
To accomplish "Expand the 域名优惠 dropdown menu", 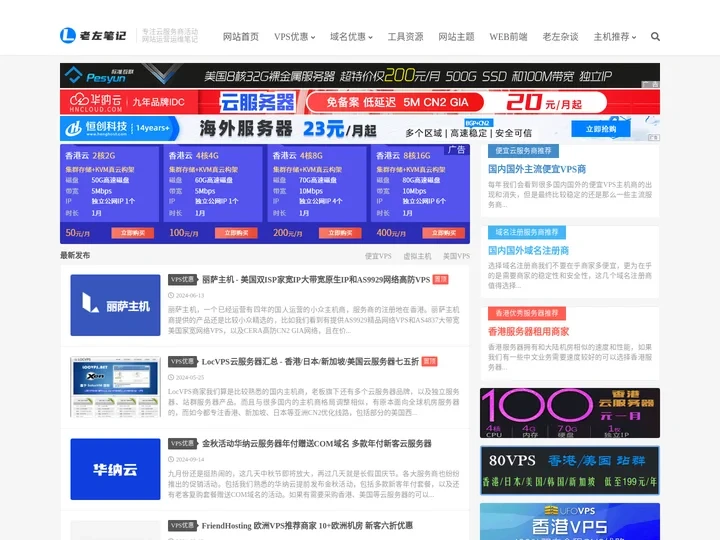I will pyautogui.click(x=351, y=37).
